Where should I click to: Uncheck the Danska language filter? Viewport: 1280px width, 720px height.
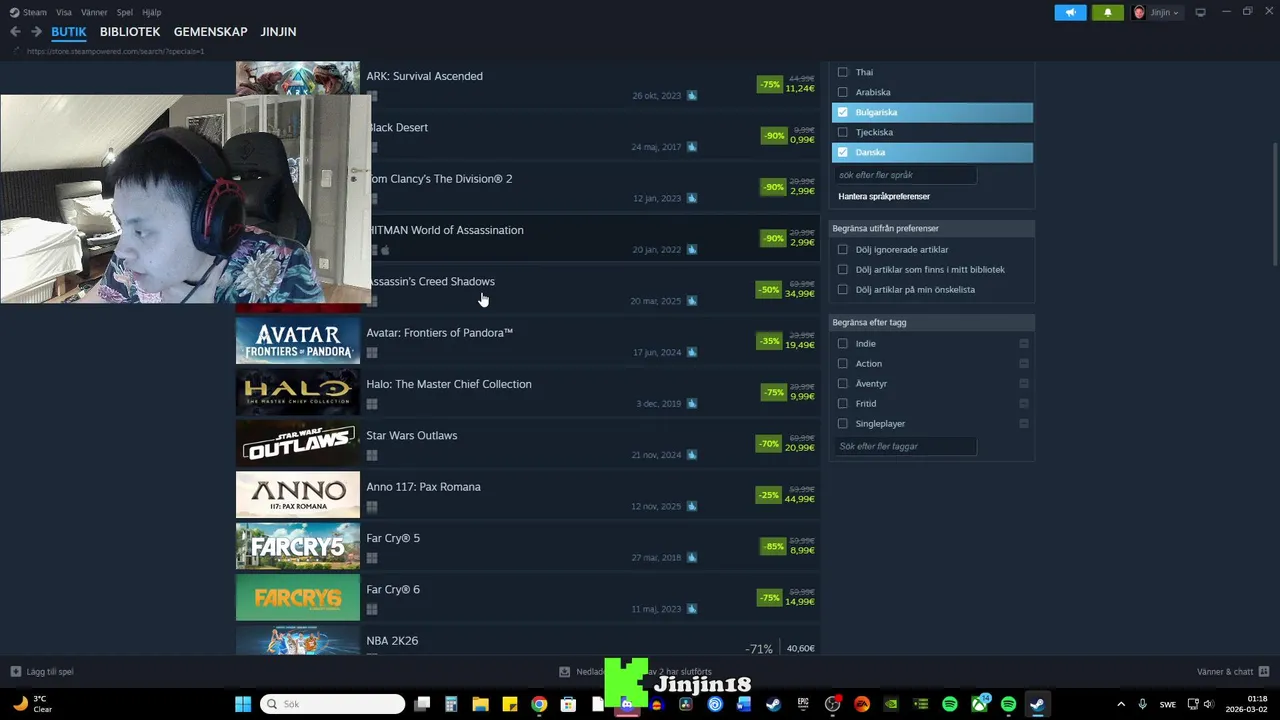click(x=842, y=152)
